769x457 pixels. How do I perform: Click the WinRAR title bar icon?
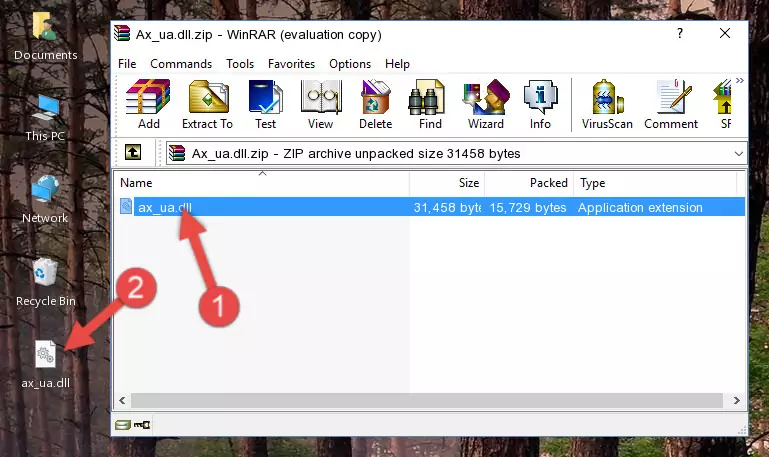point(122,33)
